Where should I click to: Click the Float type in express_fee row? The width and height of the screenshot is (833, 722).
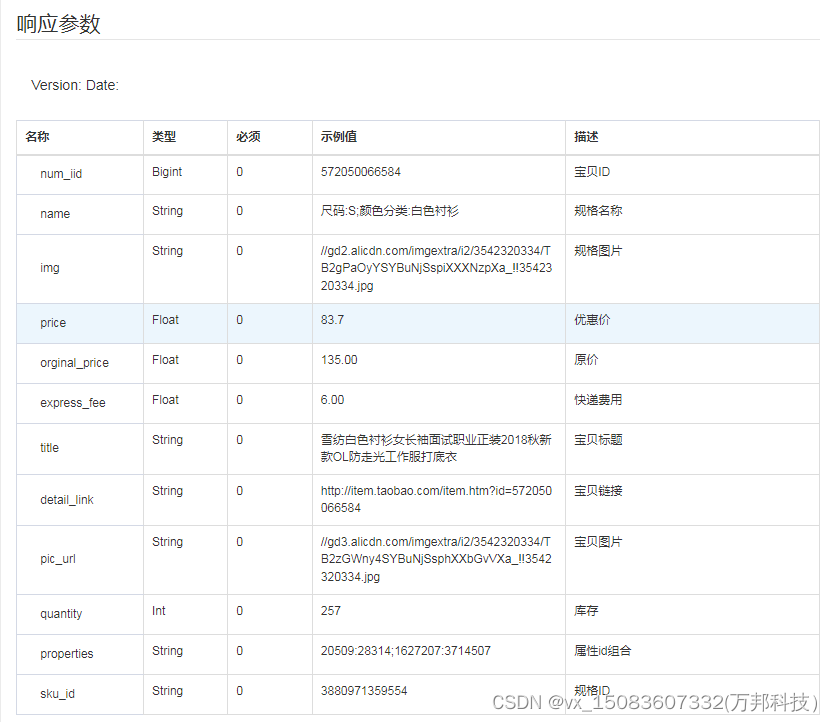point(165,400)
